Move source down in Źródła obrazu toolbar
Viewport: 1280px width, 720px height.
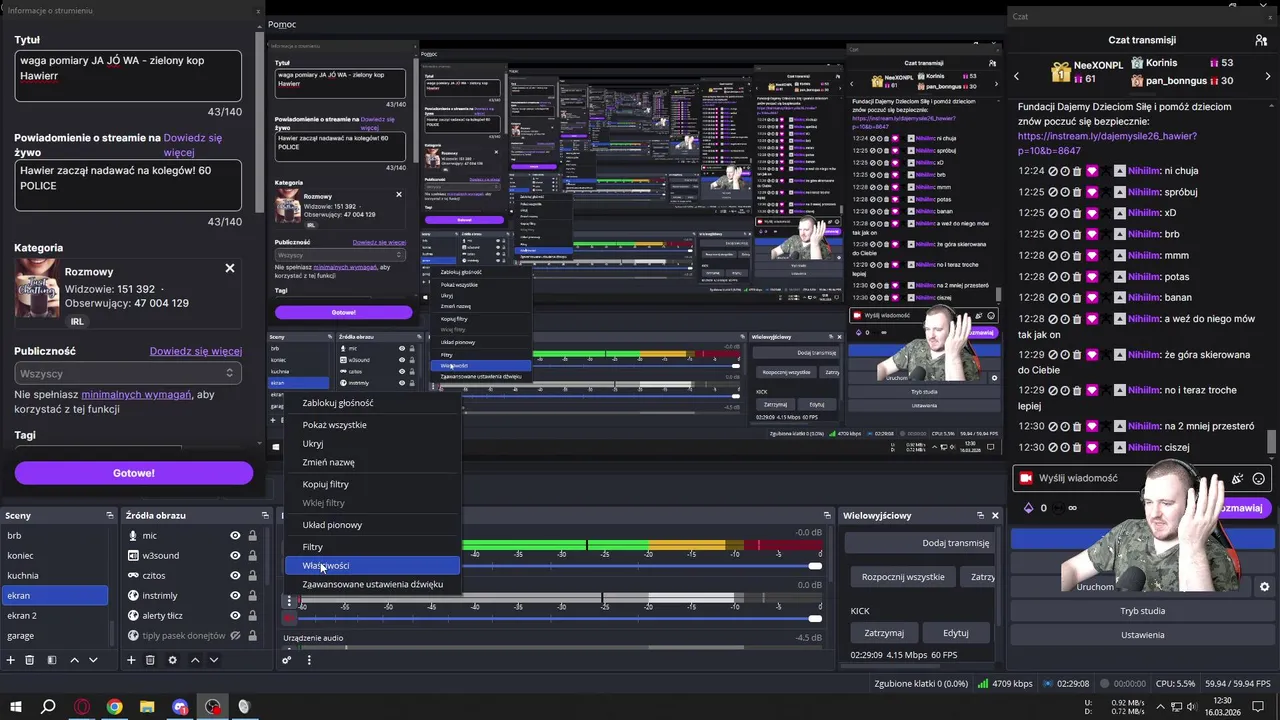[213, 660]
